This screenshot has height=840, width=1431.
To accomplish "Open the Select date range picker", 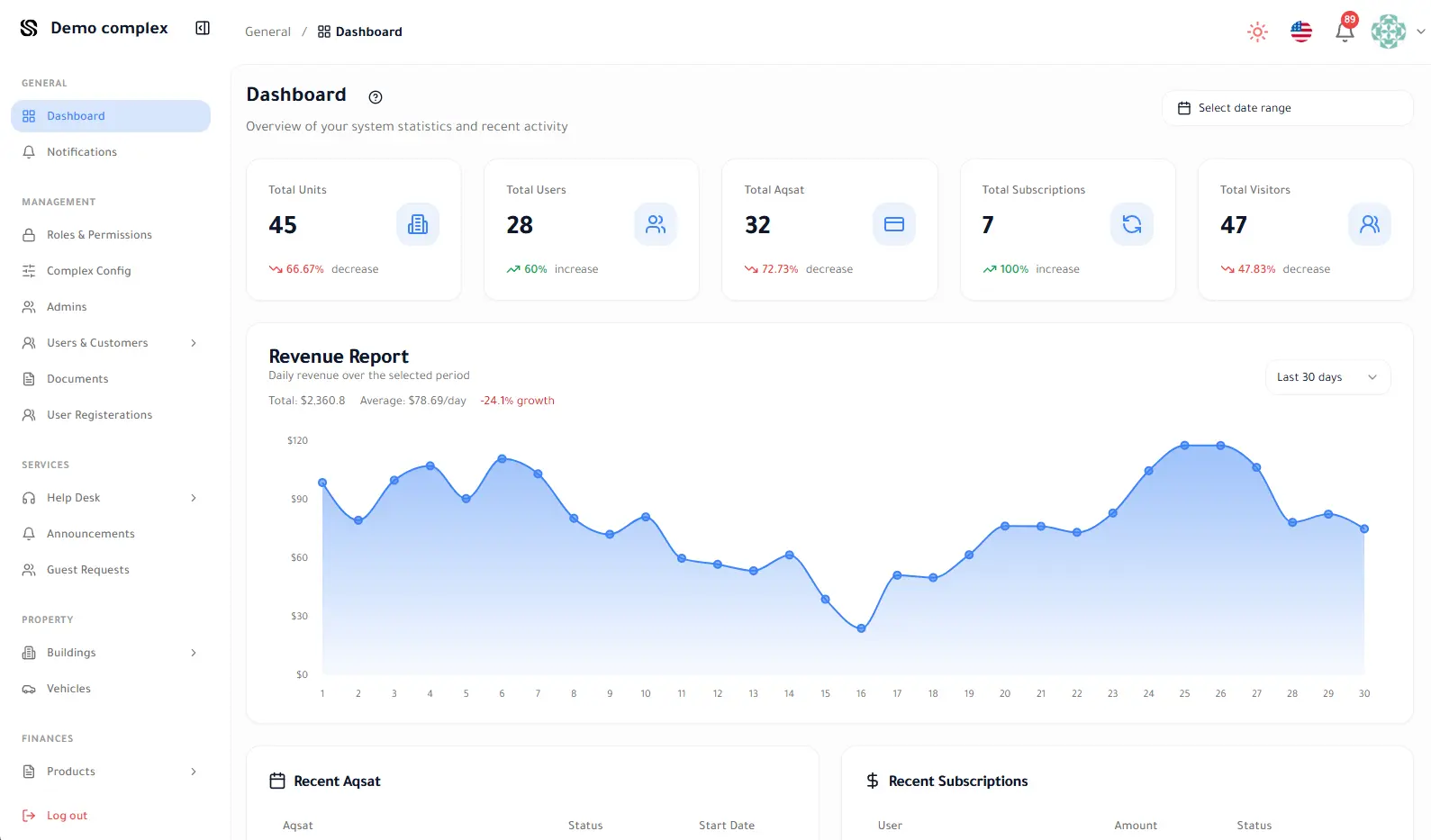I will (x=1287, y=108).
